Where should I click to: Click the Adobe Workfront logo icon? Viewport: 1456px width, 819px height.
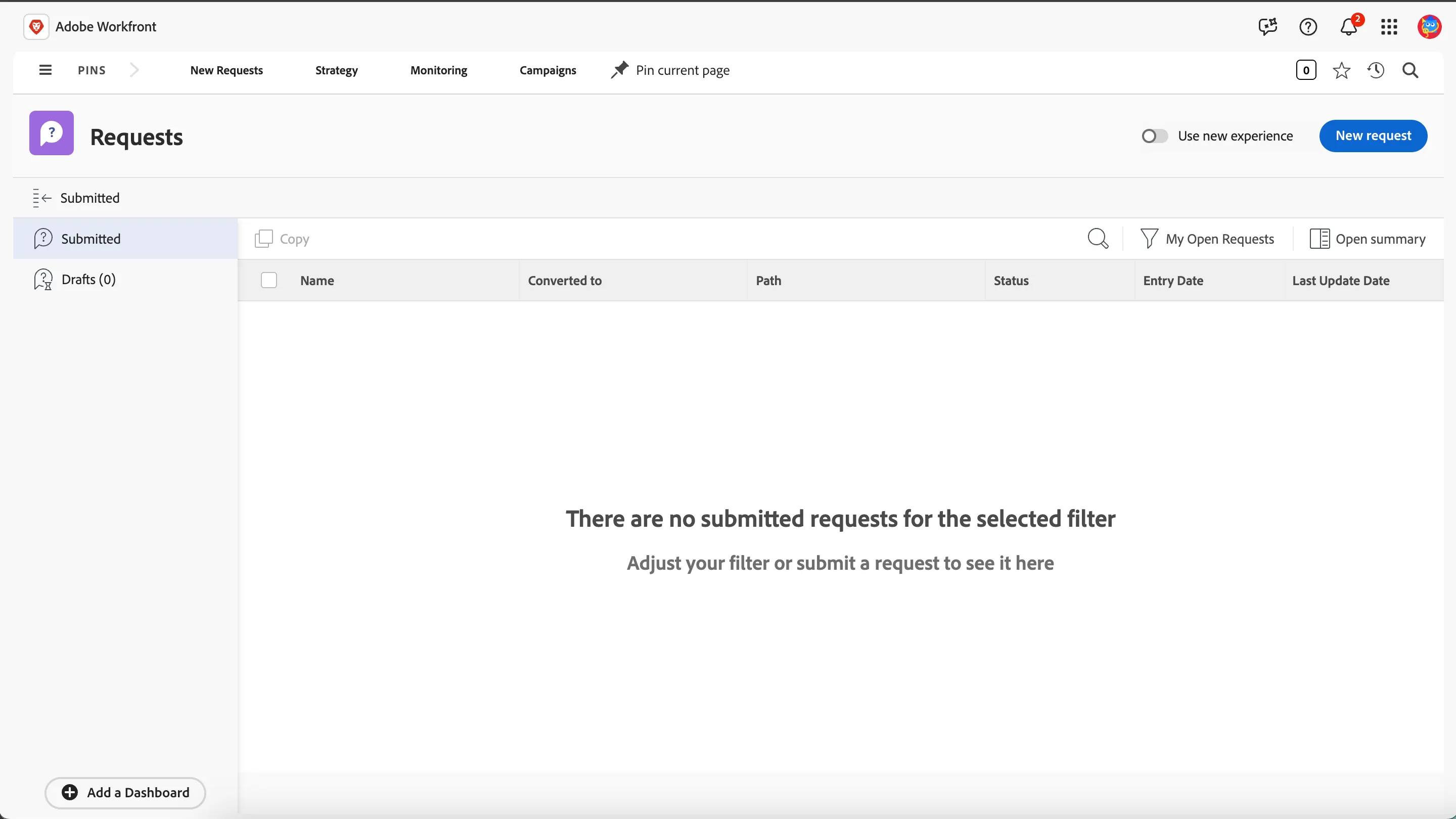tap(36, 27)
